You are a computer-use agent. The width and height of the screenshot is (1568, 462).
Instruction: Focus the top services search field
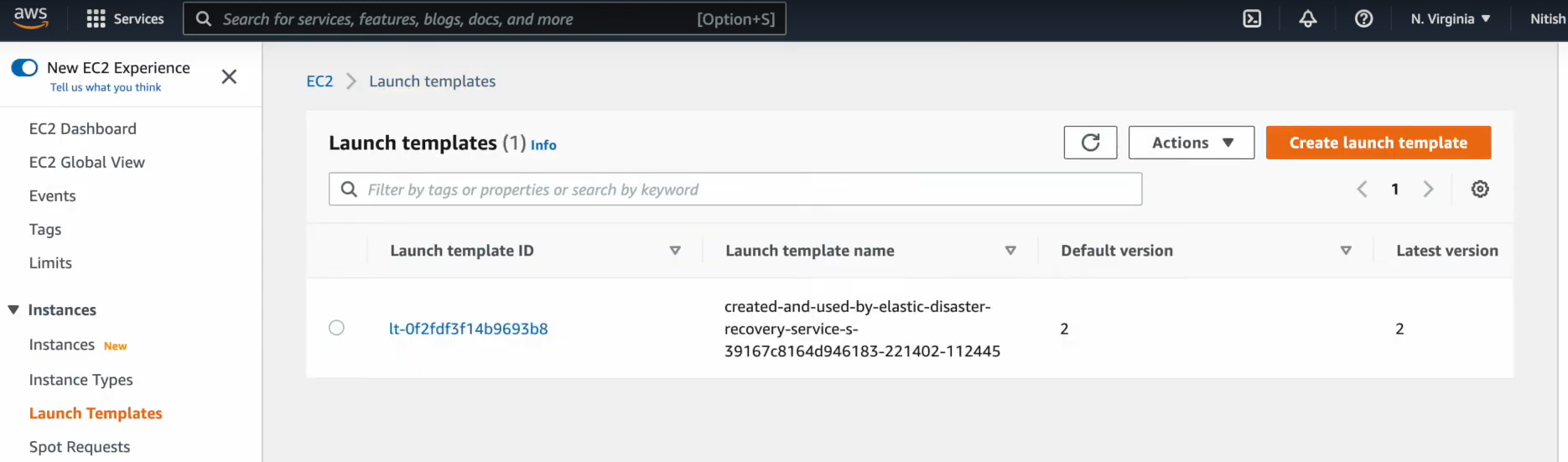(x=485, y=18)
